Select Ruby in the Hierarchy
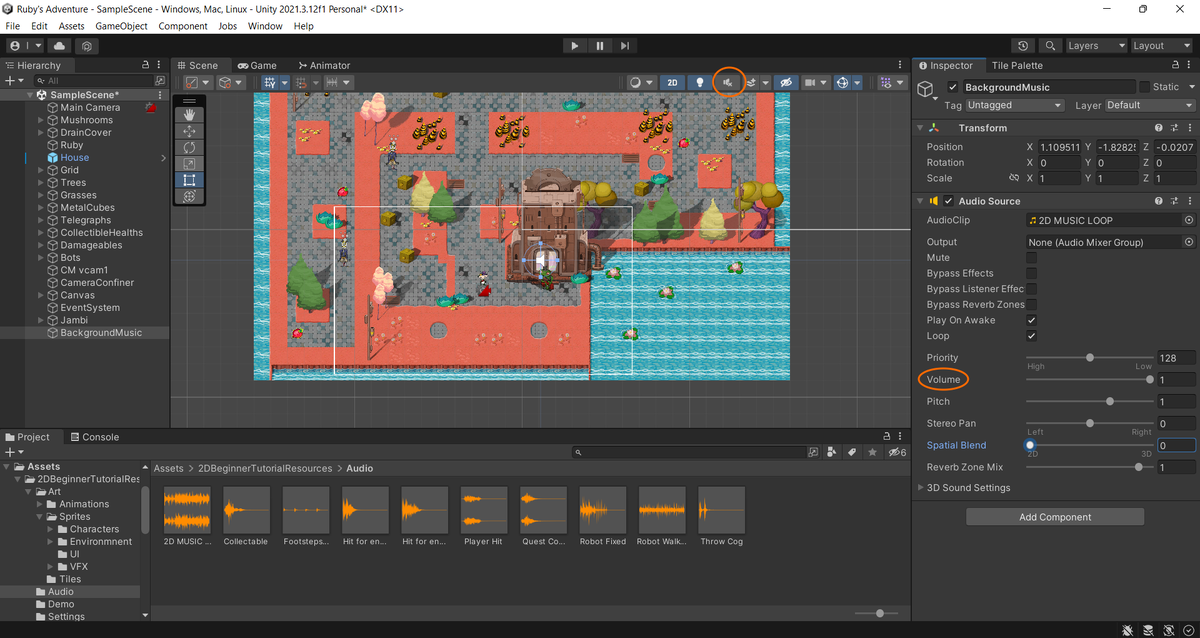1200x638 pixels. pyautogui.click(x=72, y=145)
